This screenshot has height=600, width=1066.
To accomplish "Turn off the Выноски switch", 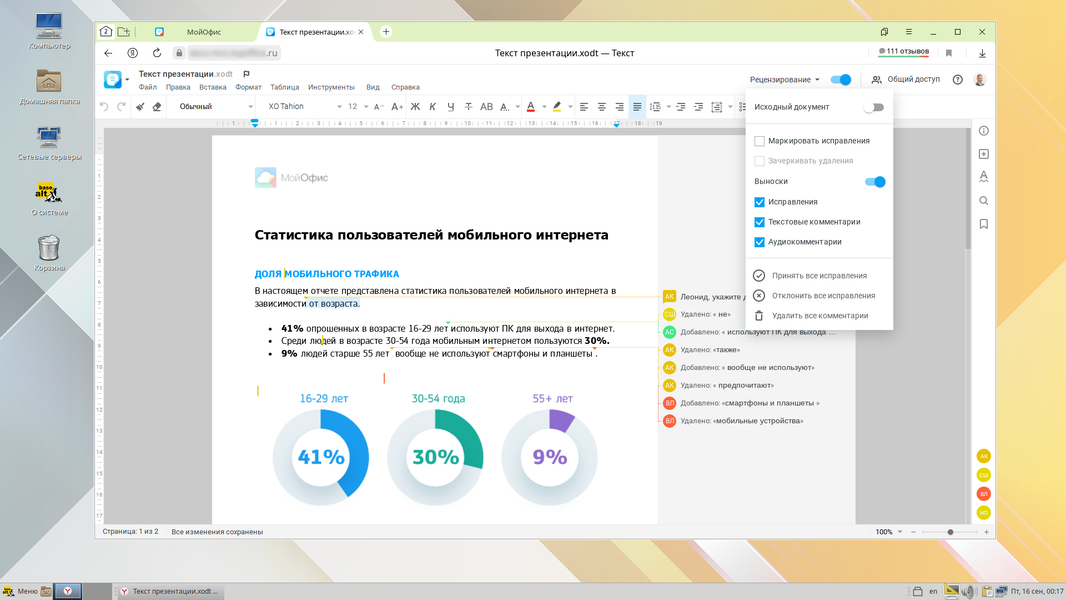I will coord(875,181).
